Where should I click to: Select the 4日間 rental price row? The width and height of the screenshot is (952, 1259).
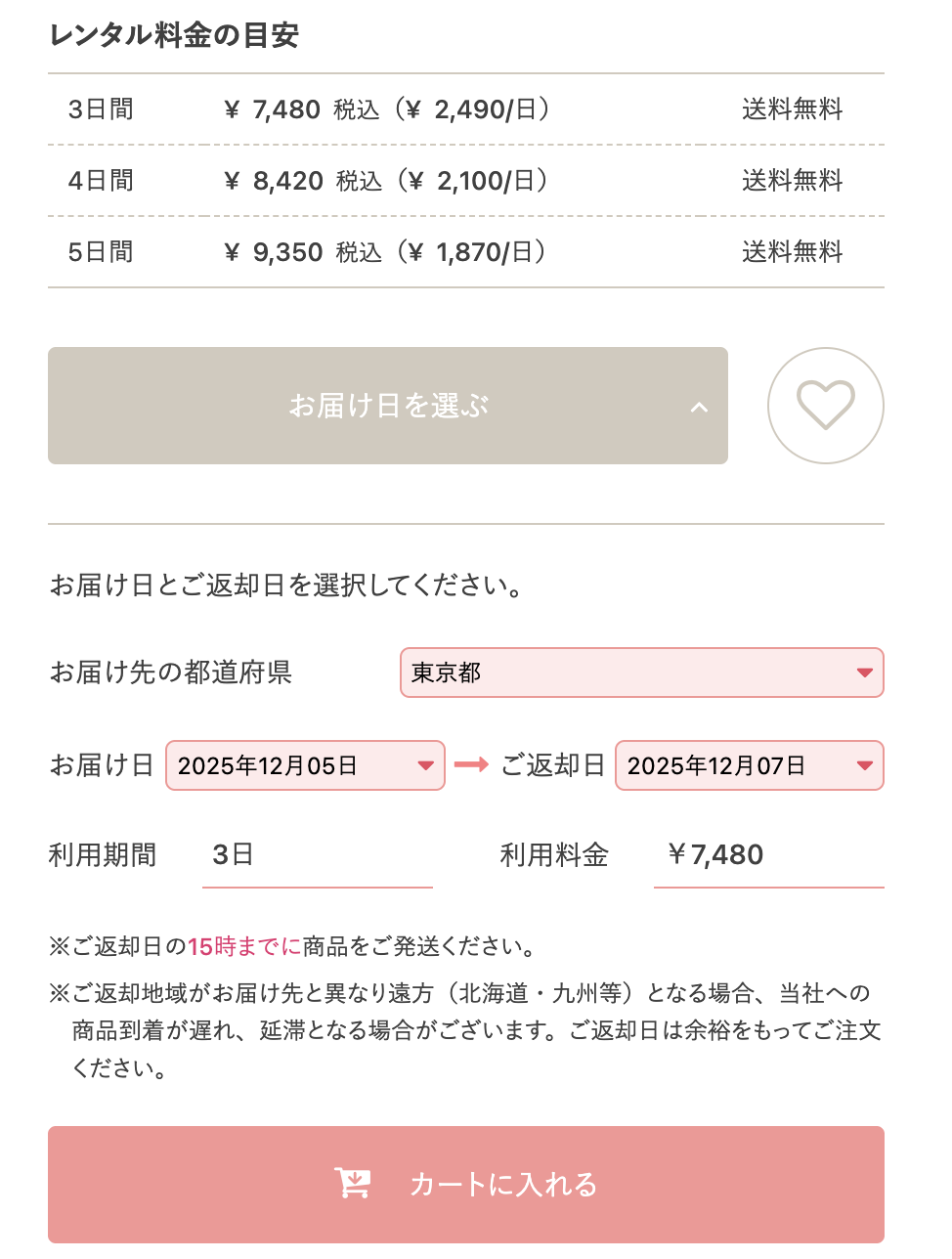(x=465, y=181)
